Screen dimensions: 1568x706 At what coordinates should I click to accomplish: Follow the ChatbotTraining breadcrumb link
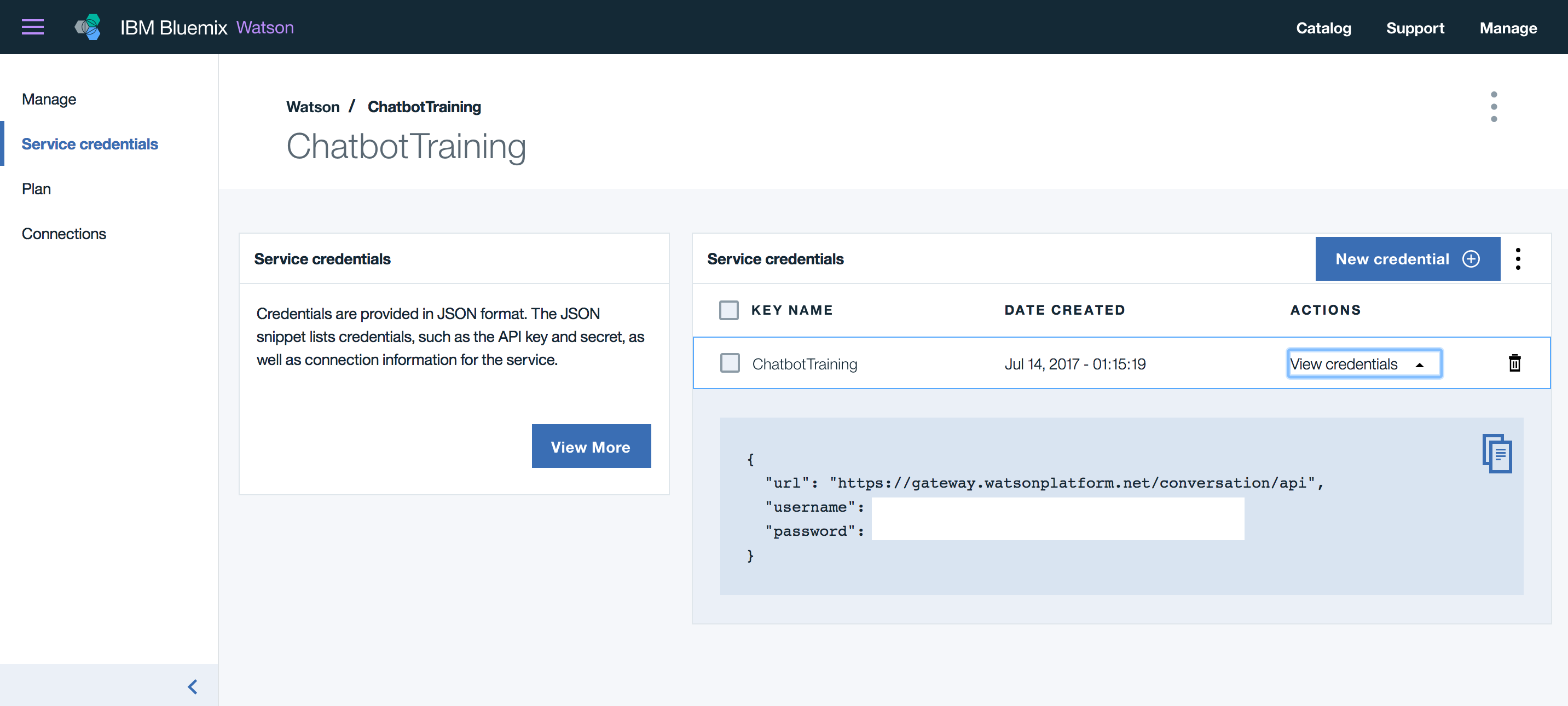point(424,107)
